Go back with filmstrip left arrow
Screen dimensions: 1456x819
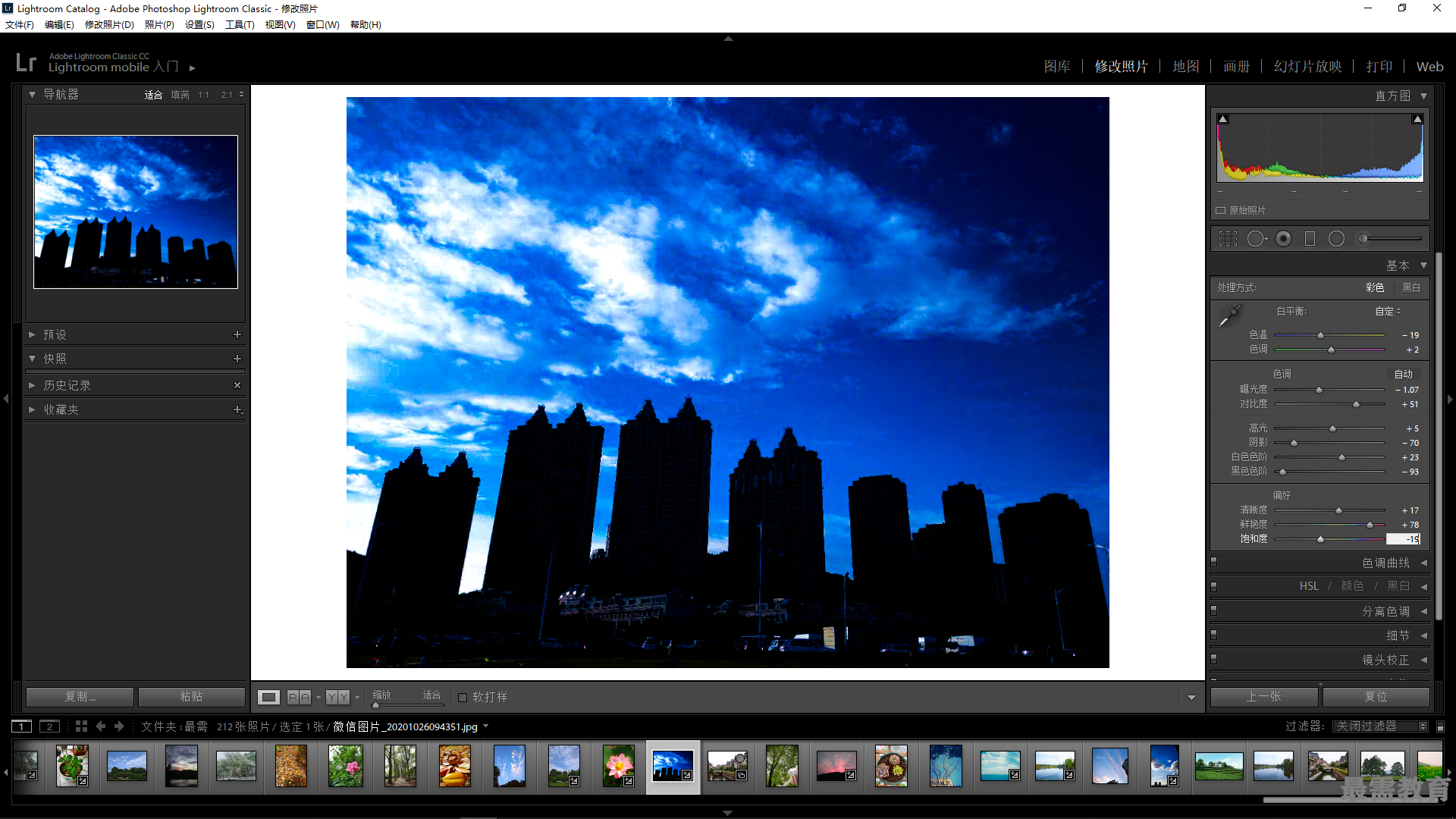(101, 726)
